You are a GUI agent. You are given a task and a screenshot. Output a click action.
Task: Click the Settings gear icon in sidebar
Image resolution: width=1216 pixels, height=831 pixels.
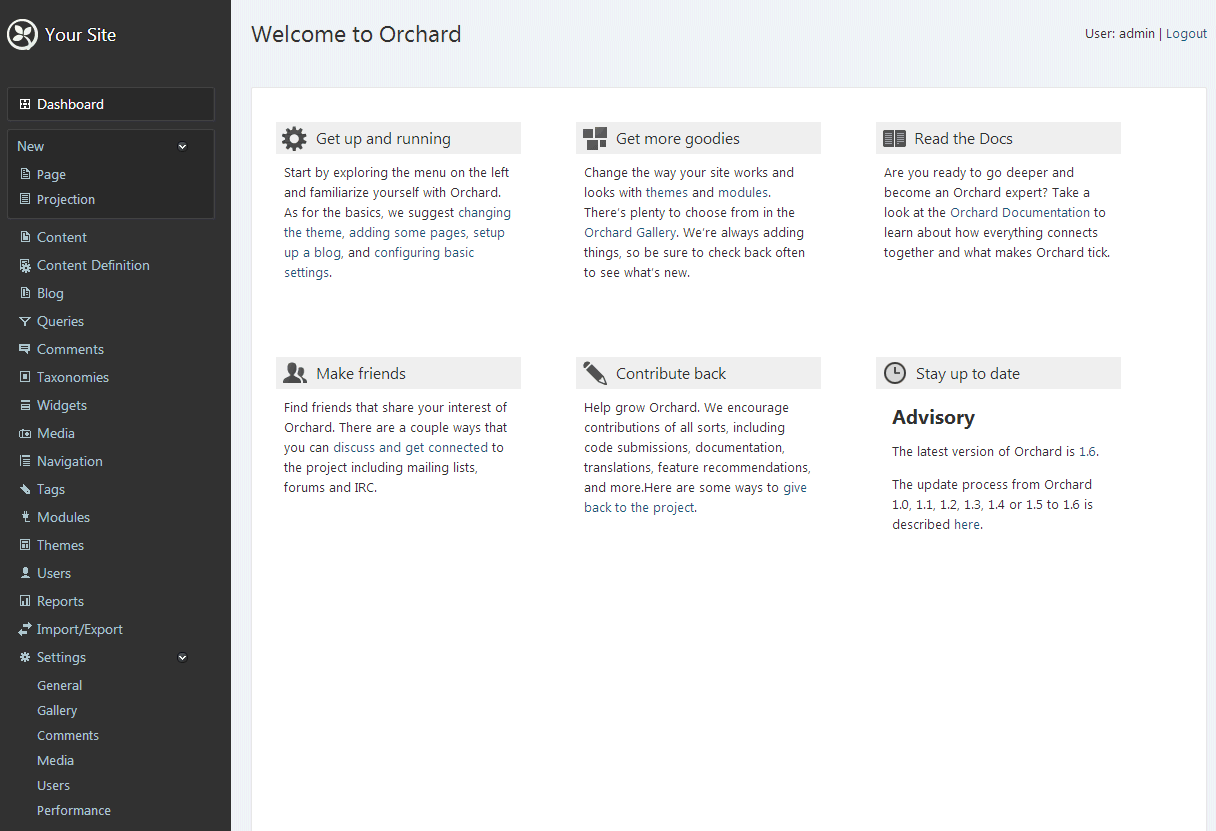click(26, 657)
